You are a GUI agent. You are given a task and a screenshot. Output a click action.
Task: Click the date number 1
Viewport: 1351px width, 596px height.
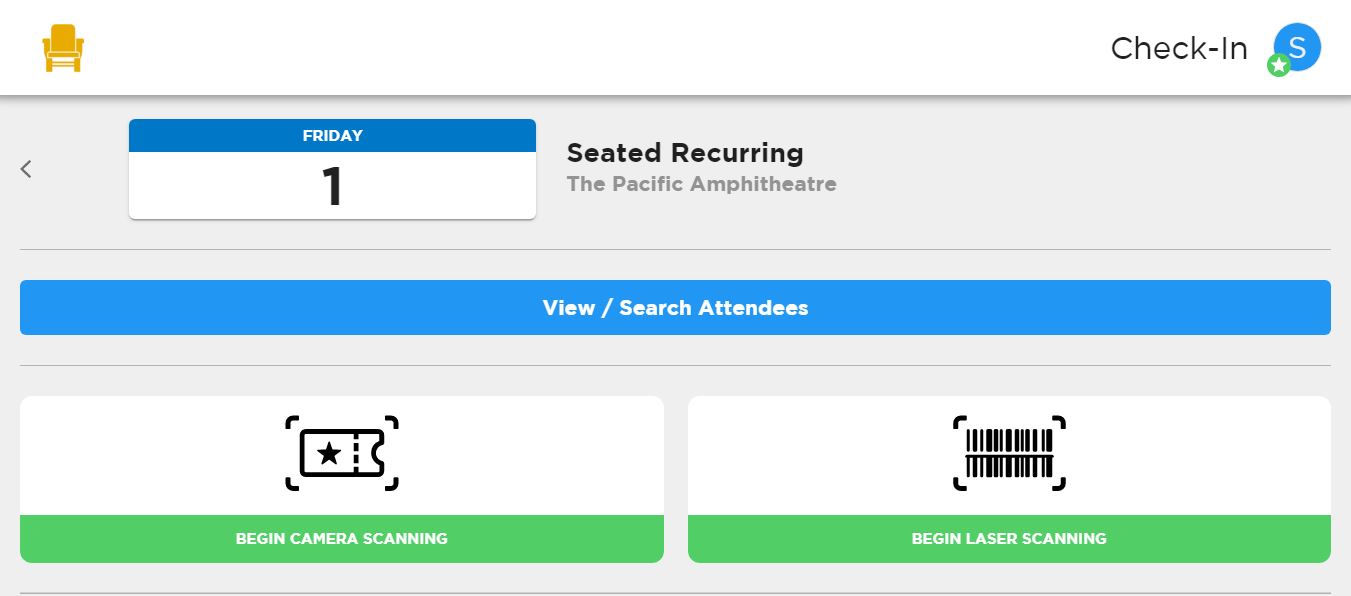pos(333,186)
